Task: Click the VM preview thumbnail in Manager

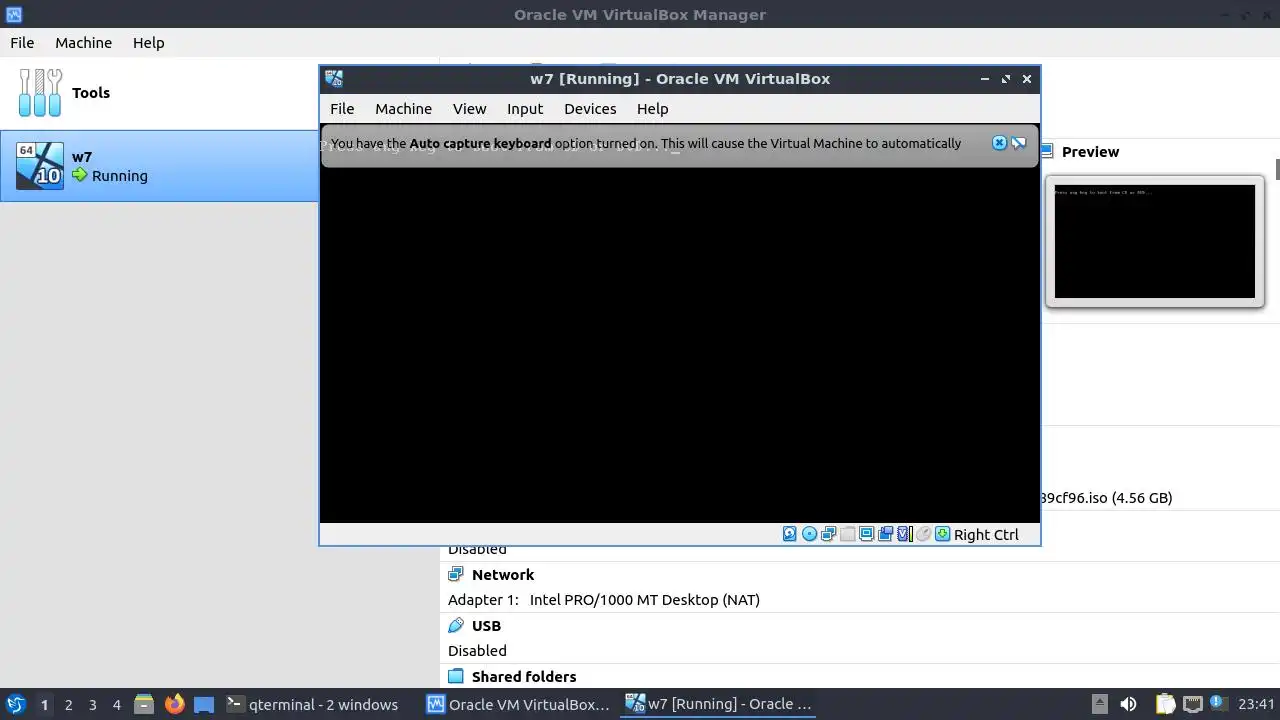Action: click(1155, 241)
